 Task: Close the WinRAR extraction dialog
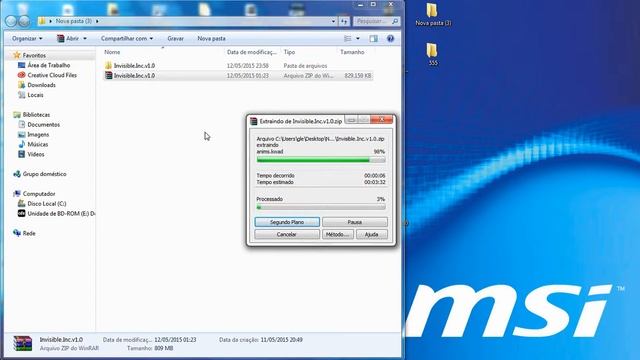pos(382,120)
